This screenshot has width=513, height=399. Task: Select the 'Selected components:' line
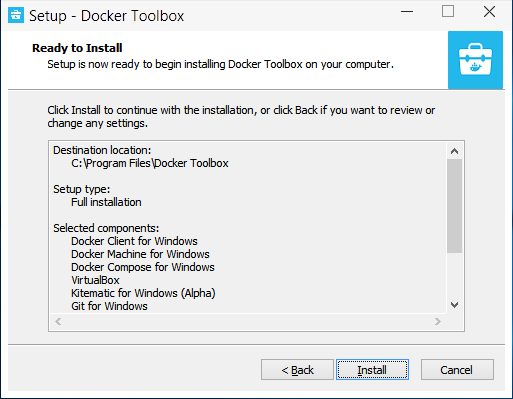point(106,228)
